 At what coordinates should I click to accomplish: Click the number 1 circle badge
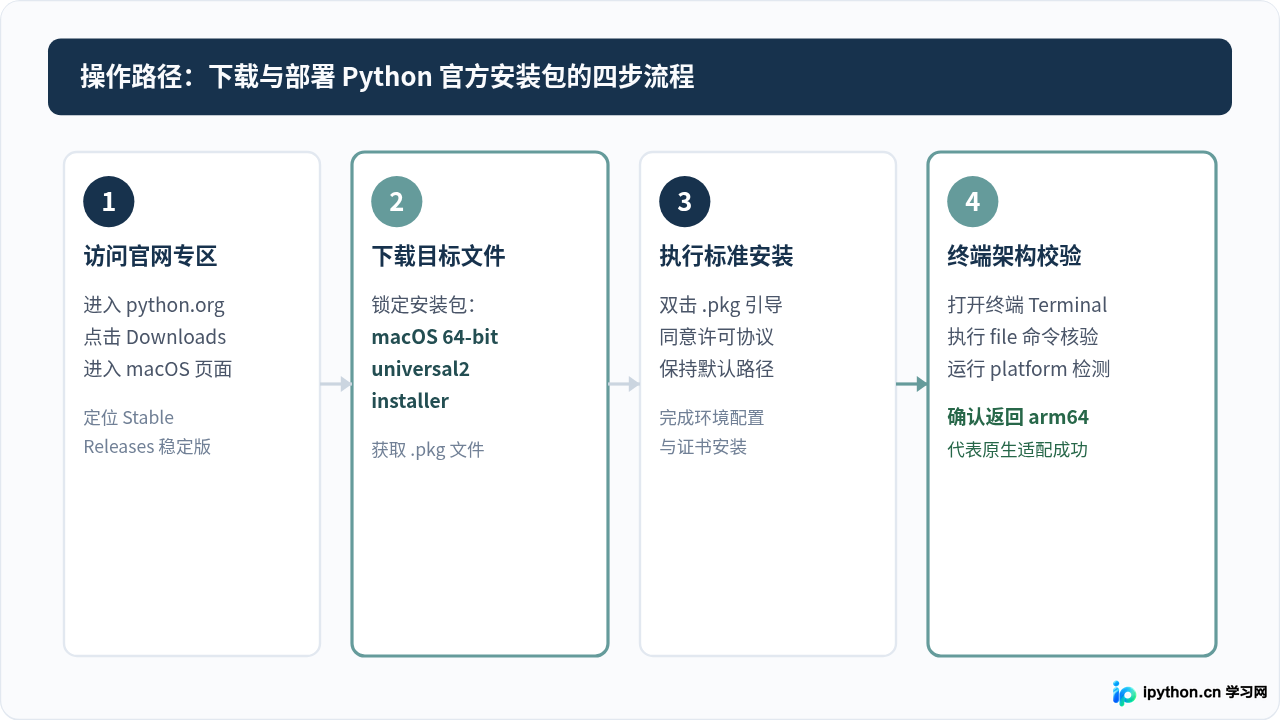tap(109, 201)
